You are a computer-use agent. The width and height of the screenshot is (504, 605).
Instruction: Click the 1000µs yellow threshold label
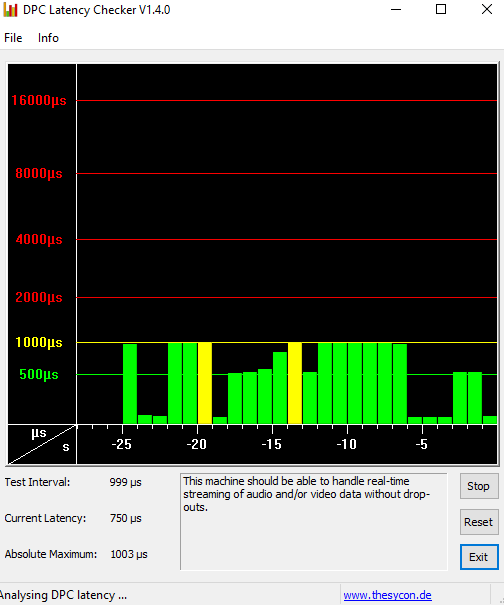(x=39, y=342)
